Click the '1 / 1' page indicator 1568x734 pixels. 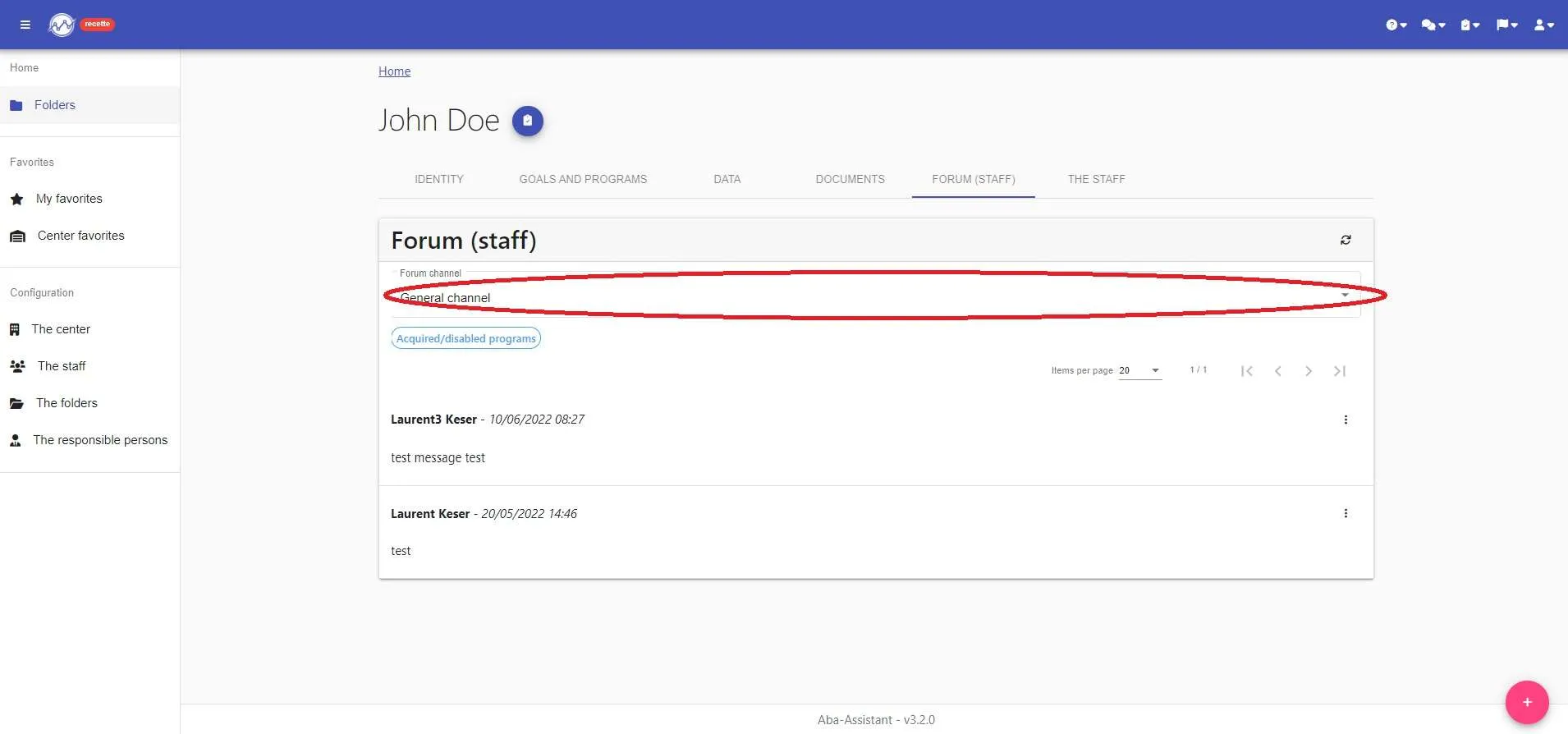pos(1199,370)
